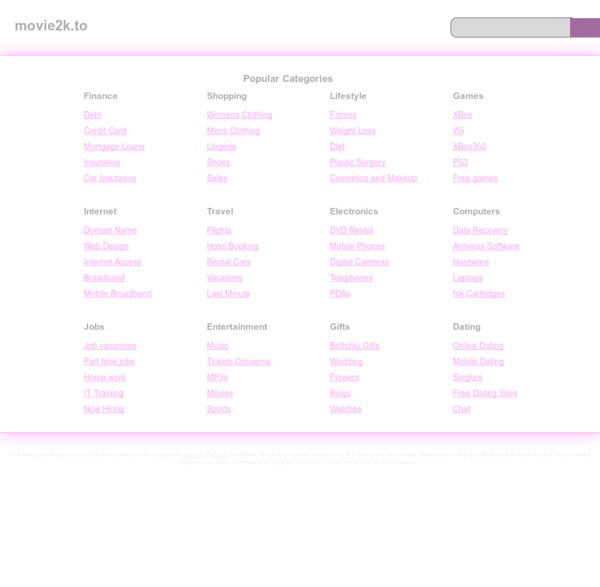Open the Antivirus Software link
This screenshot has height=587, width=600.
point(486,246)
